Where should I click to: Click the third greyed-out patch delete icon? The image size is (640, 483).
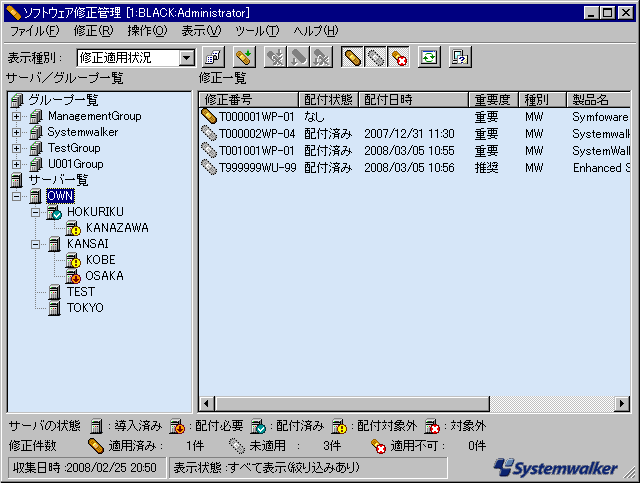[x=321, y=57]
